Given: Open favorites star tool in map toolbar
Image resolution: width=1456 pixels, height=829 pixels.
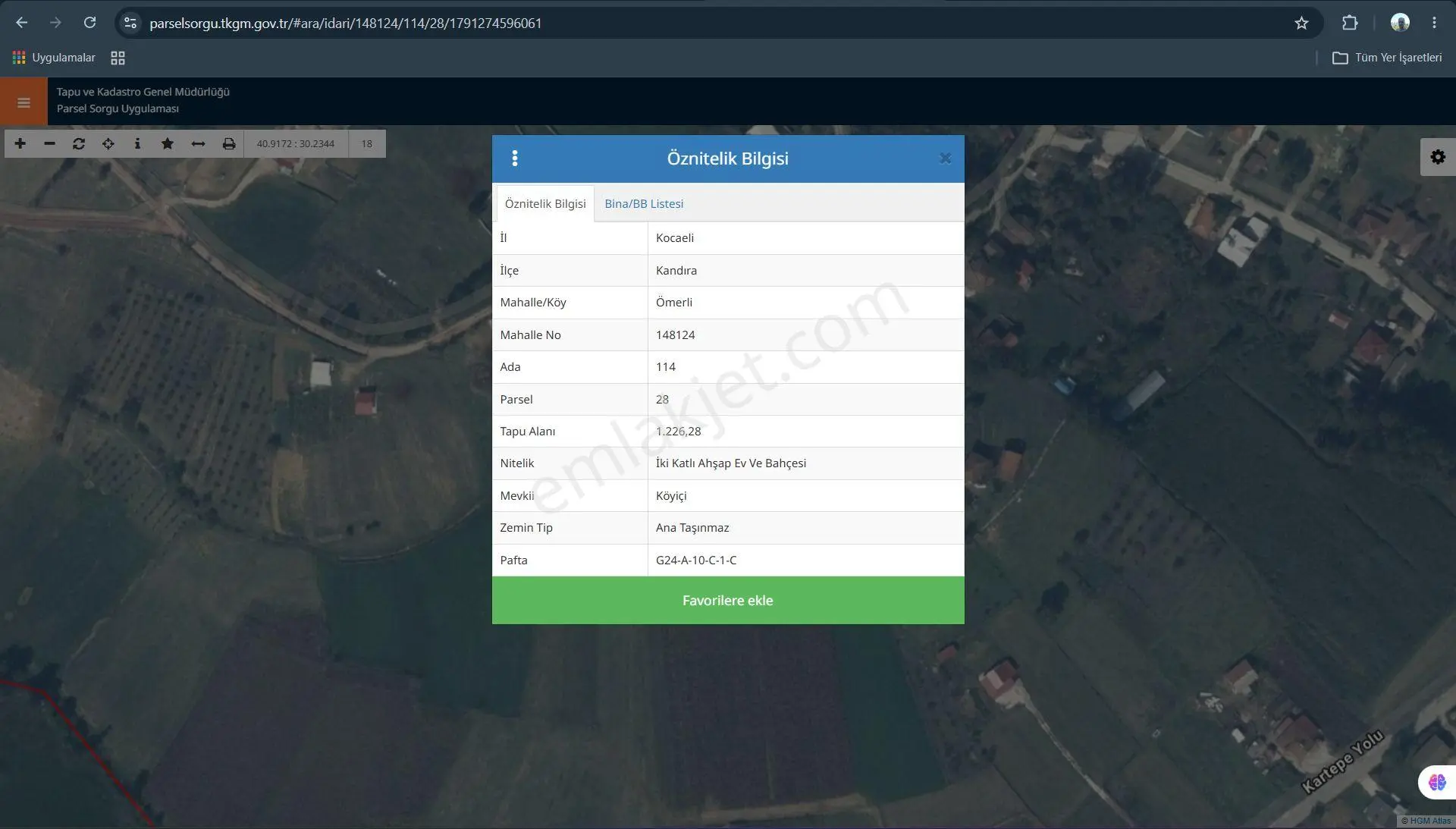Looking at the screenshot, I should [x=168, y=143].
